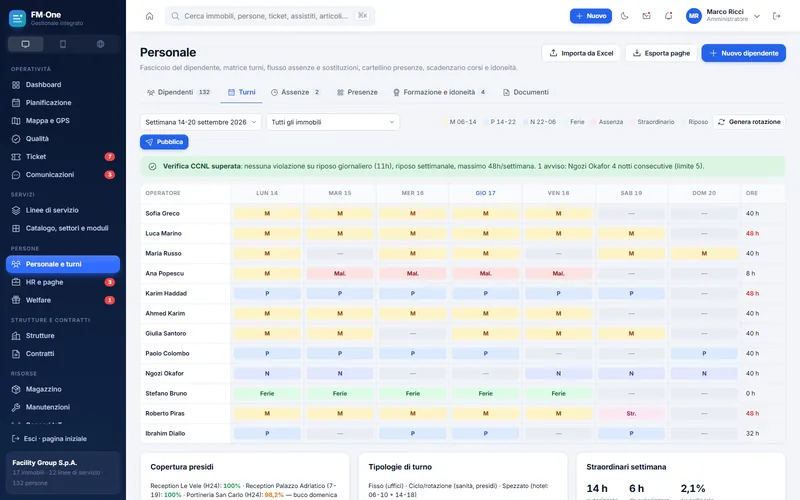Open Linee di servizio

63,210
